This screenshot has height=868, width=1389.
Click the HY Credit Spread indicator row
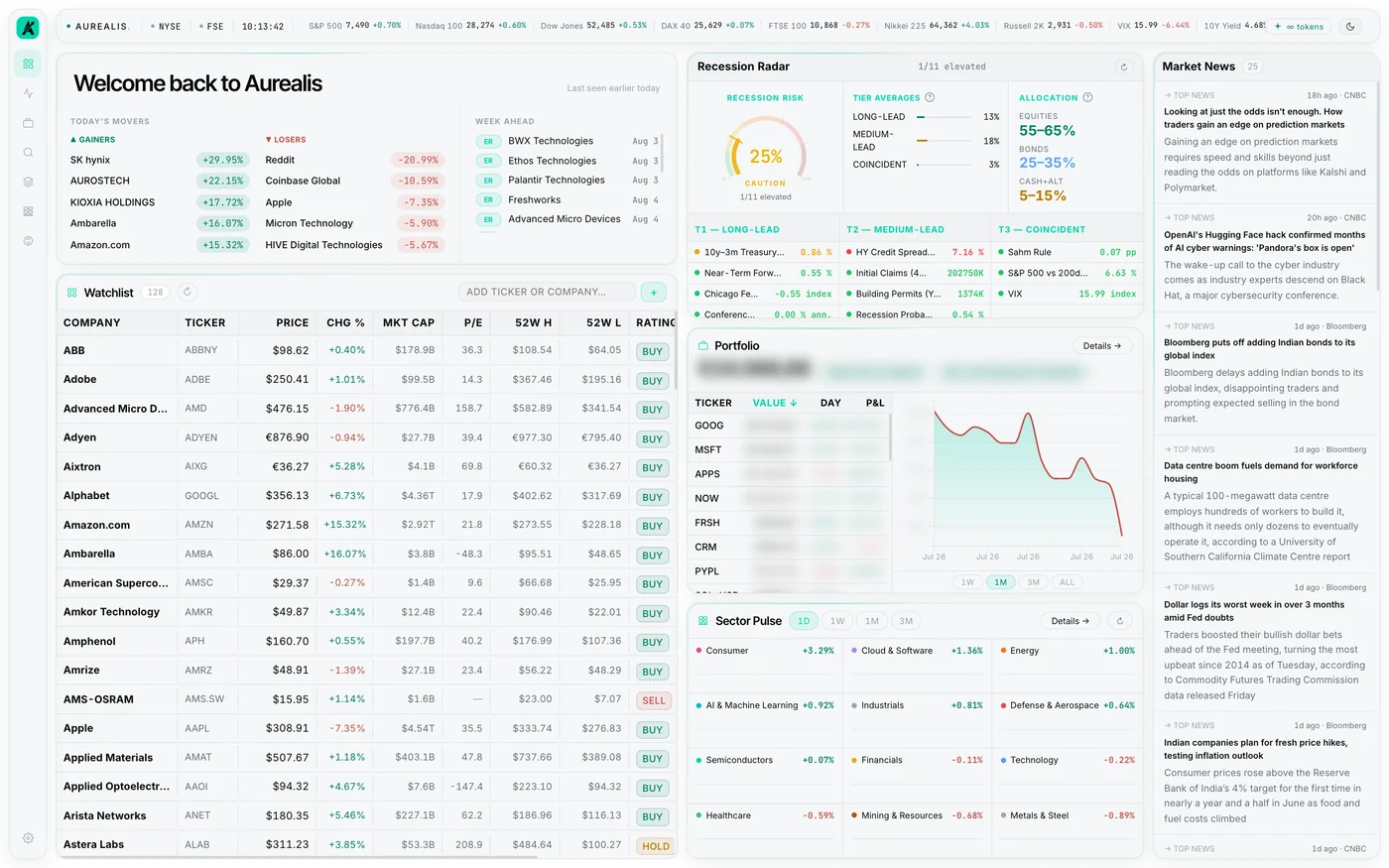tap(915, 252)
